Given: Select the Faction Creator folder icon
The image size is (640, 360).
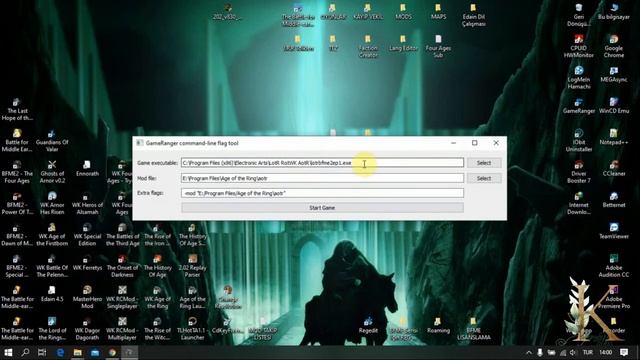Looking at the screenshot, I should point(368,46).
